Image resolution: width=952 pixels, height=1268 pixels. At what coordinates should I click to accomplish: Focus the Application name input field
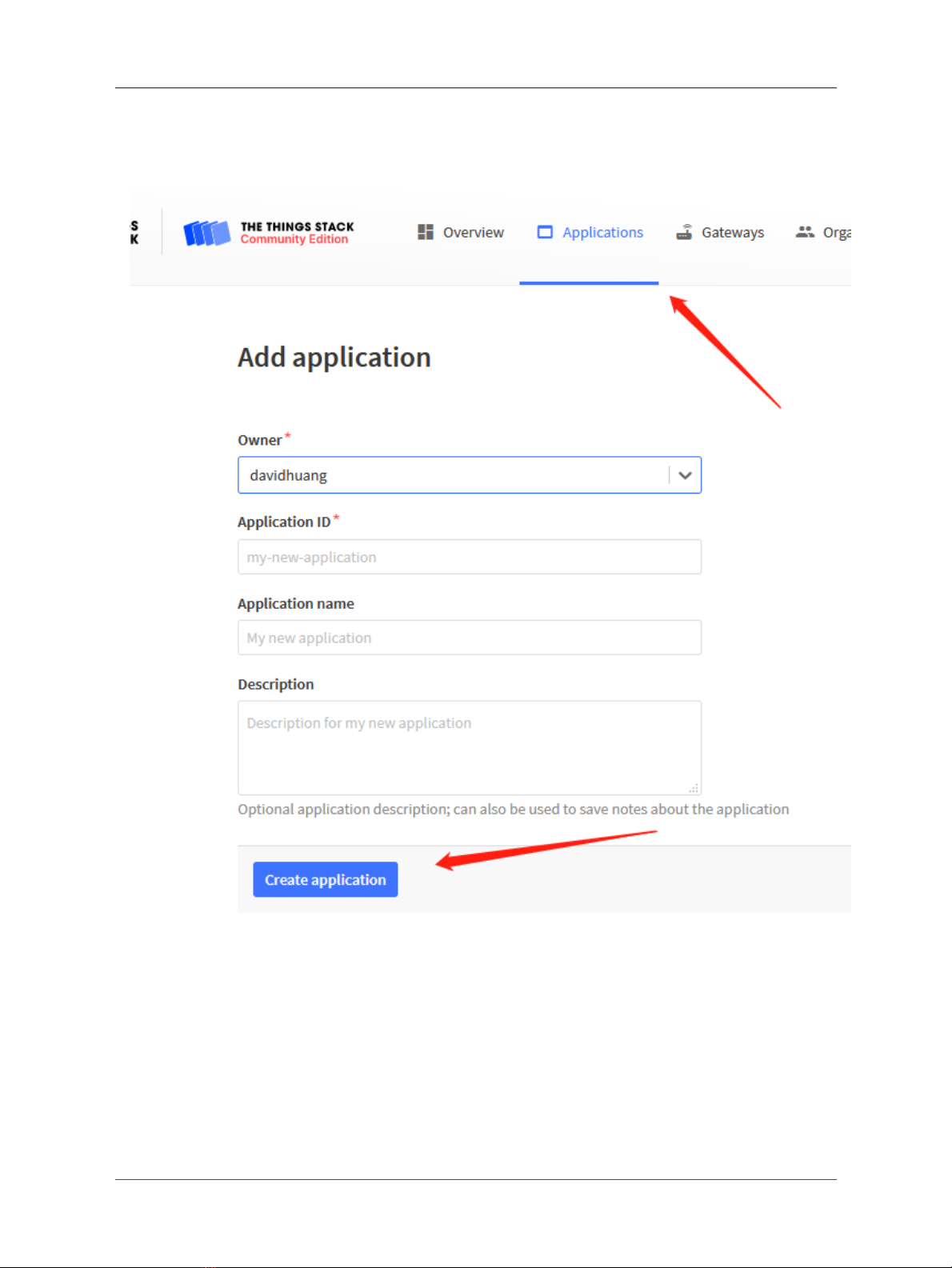coord(470,638)
